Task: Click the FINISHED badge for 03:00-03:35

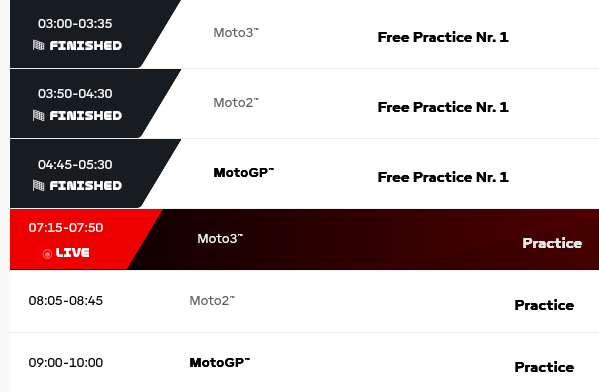Action: [86, 46]
